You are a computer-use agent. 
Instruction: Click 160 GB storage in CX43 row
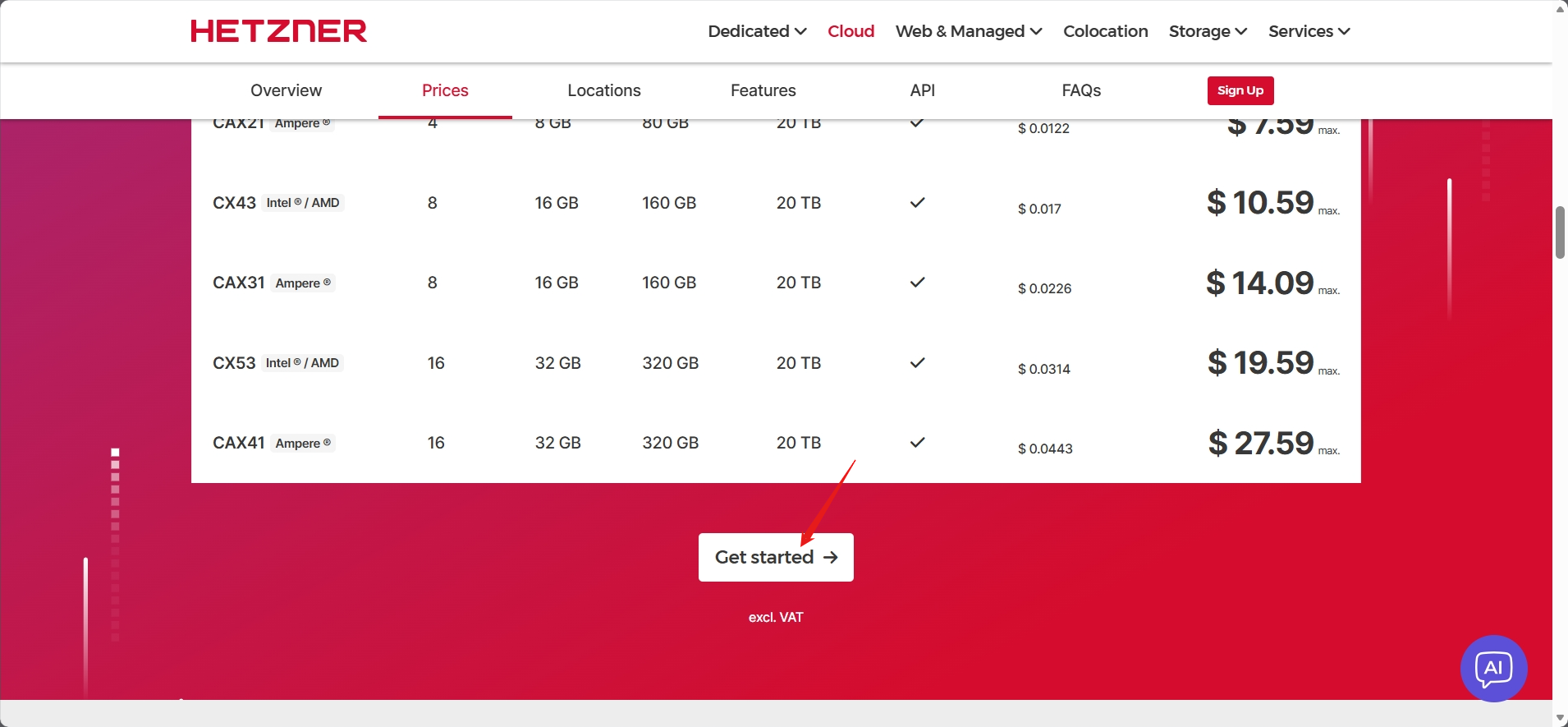(669, 203)
